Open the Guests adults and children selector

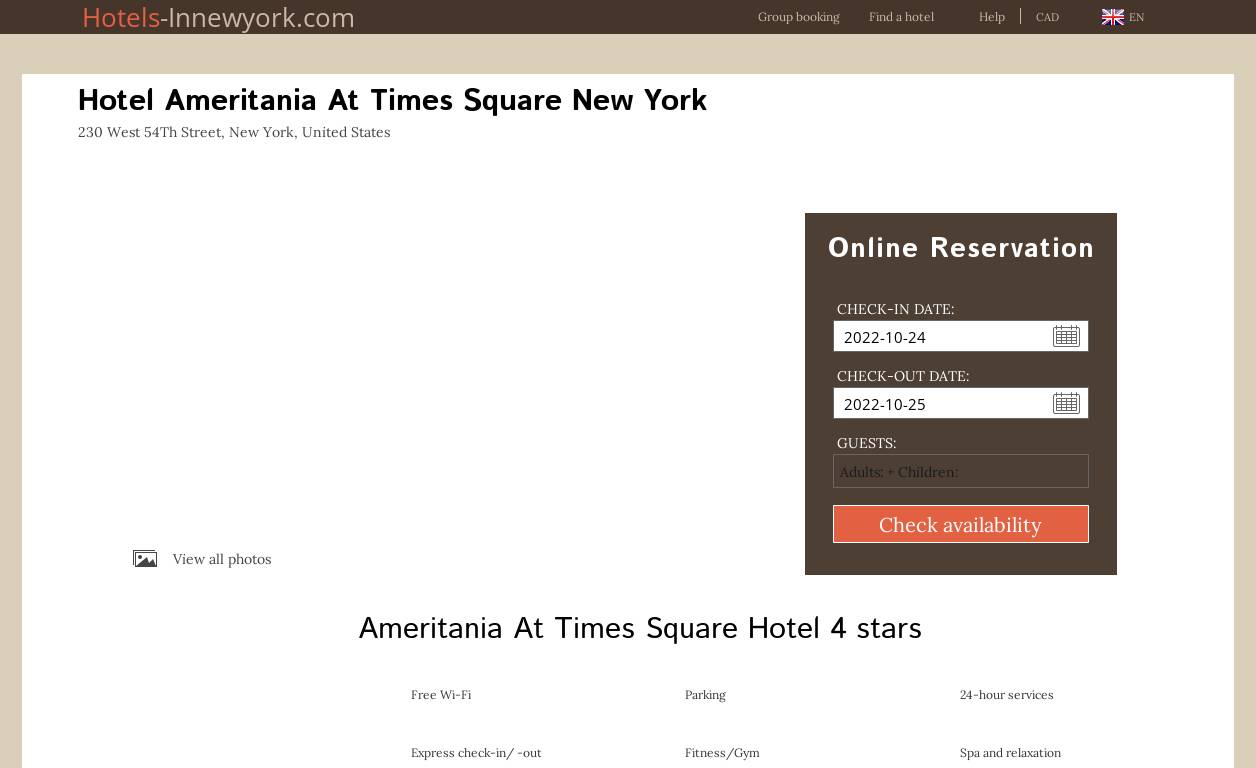click(960, 471)
